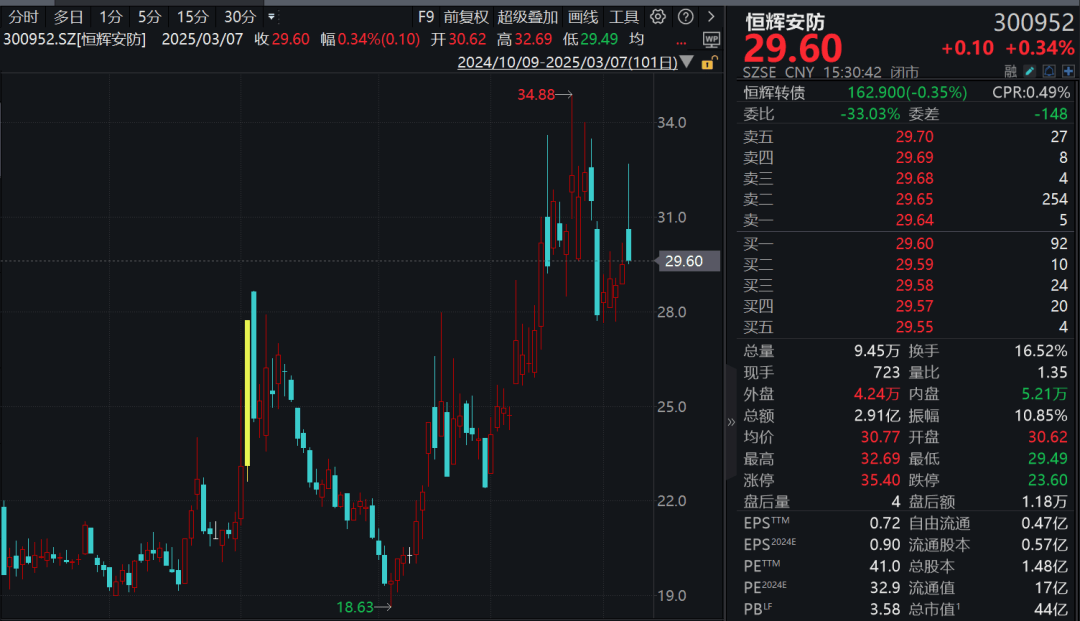Expand toolbar with right arrow chevron

[711, 17]
